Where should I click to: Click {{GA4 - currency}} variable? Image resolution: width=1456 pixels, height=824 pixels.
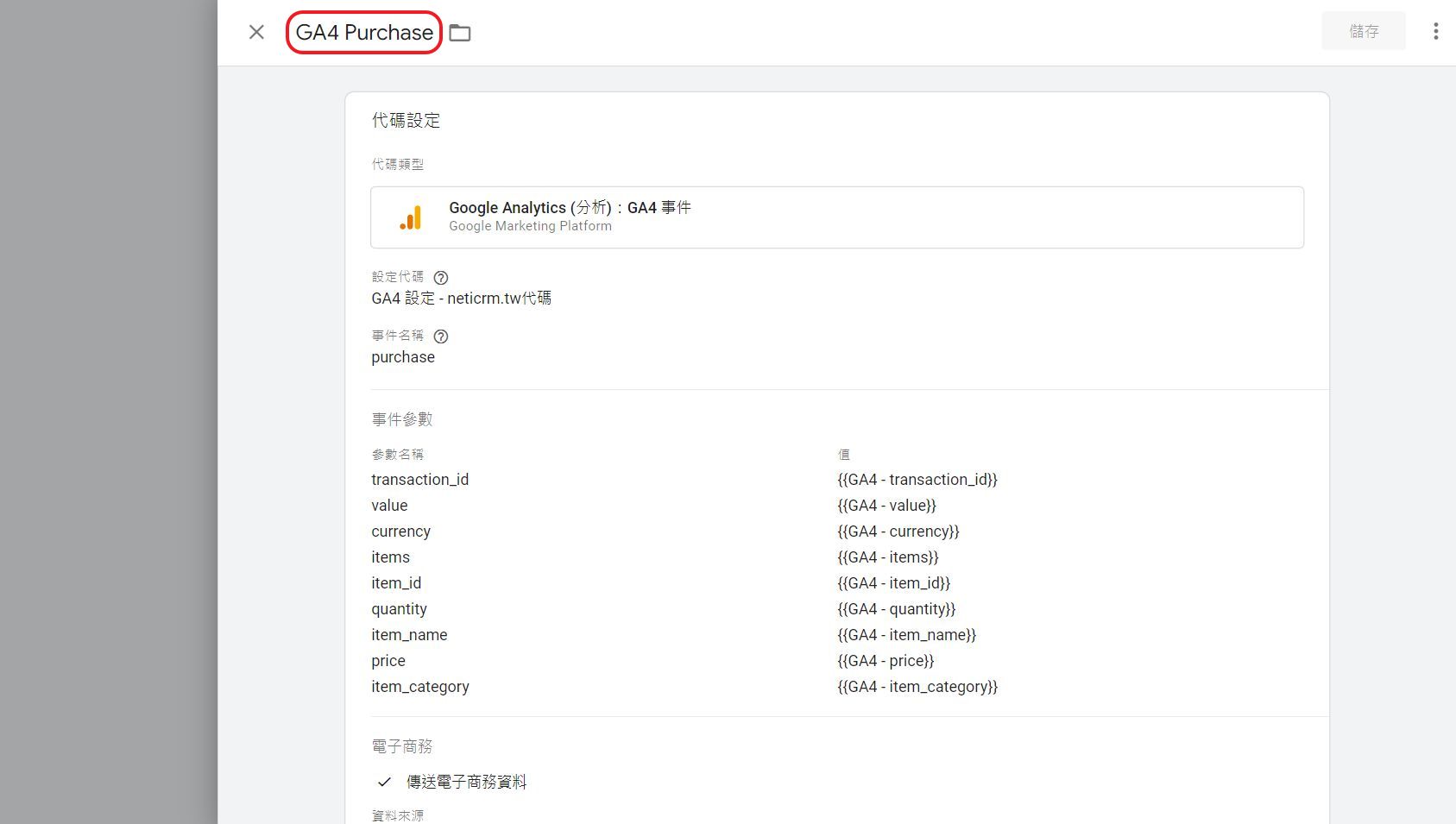coord(898,532)
